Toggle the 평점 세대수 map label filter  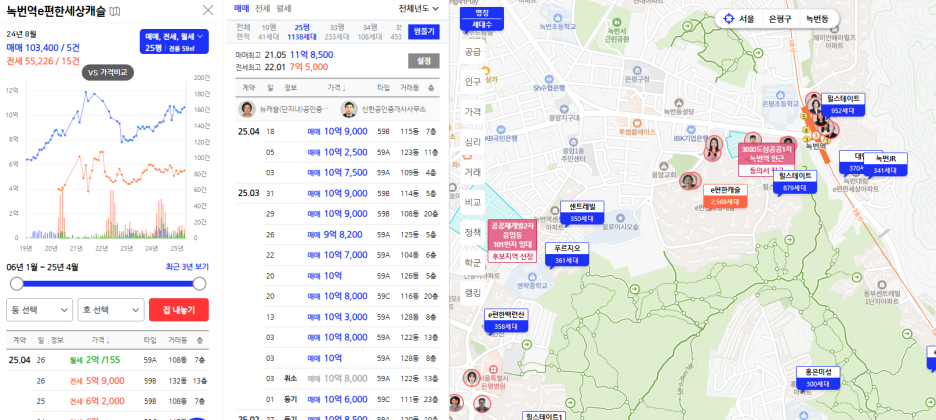tap(482, 19)
